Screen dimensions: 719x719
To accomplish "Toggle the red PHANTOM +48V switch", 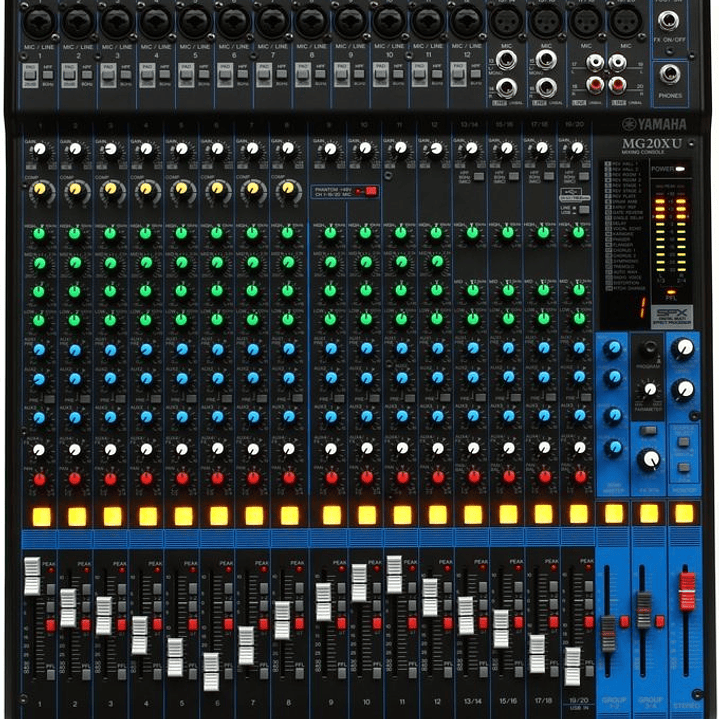I will [370, 190].
